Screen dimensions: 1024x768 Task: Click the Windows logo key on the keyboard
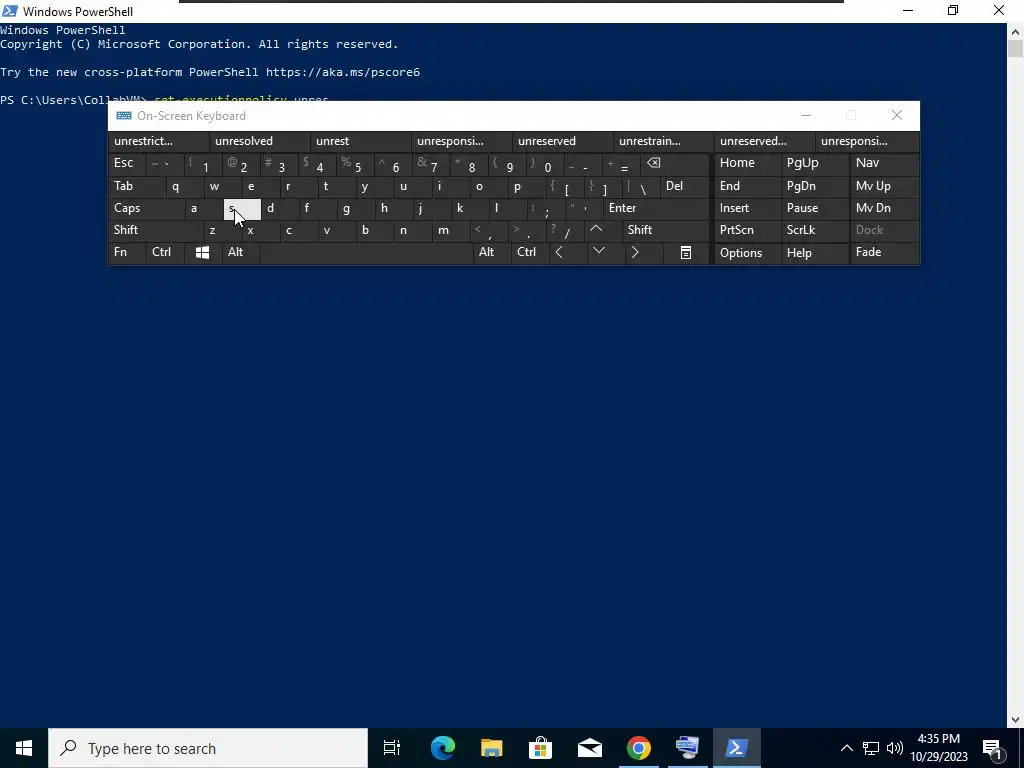coord(202,252)
